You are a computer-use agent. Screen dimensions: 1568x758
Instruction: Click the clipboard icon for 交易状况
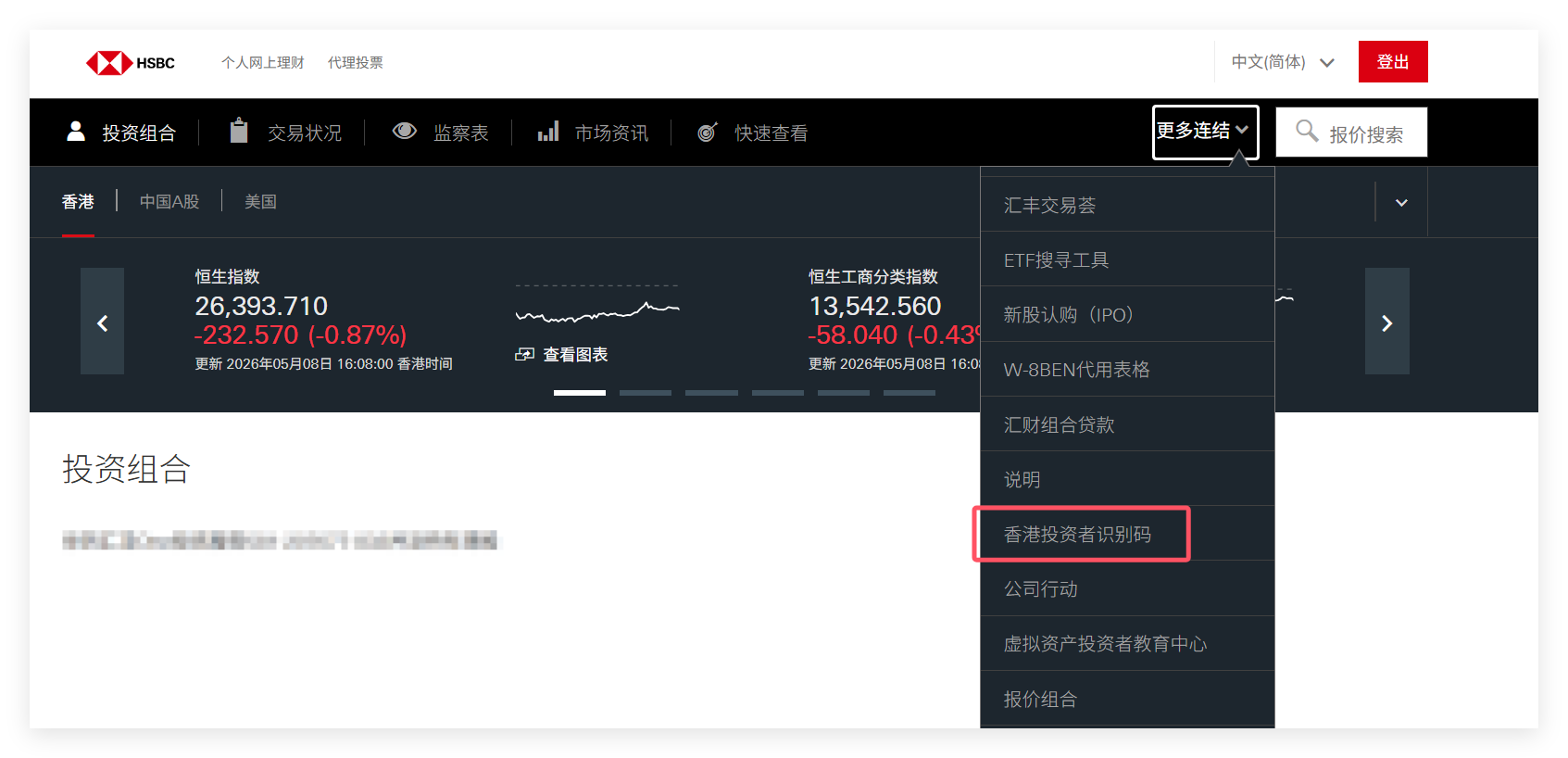pyautogui.click(x=239, y=131)
